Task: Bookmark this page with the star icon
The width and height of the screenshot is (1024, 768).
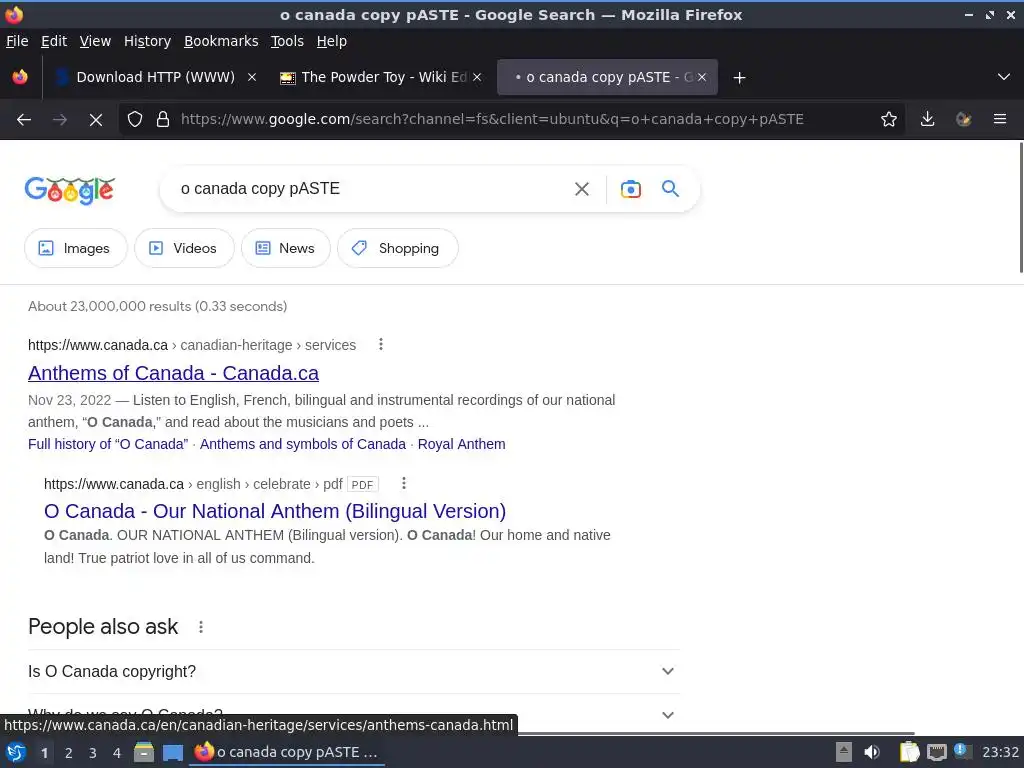Action: coord(889,120)
